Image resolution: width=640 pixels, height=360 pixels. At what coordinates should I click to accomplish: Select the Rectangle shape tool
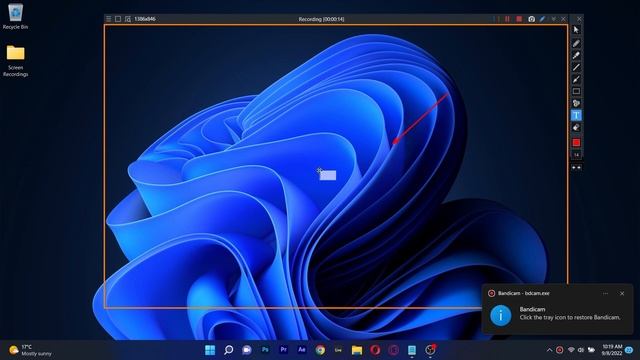click(576, 91)
